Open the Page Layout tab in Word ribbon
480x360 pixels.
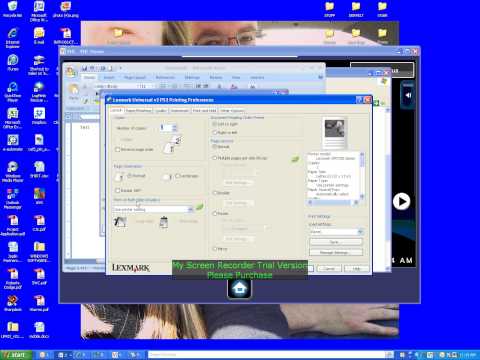[x=135, y=77]
